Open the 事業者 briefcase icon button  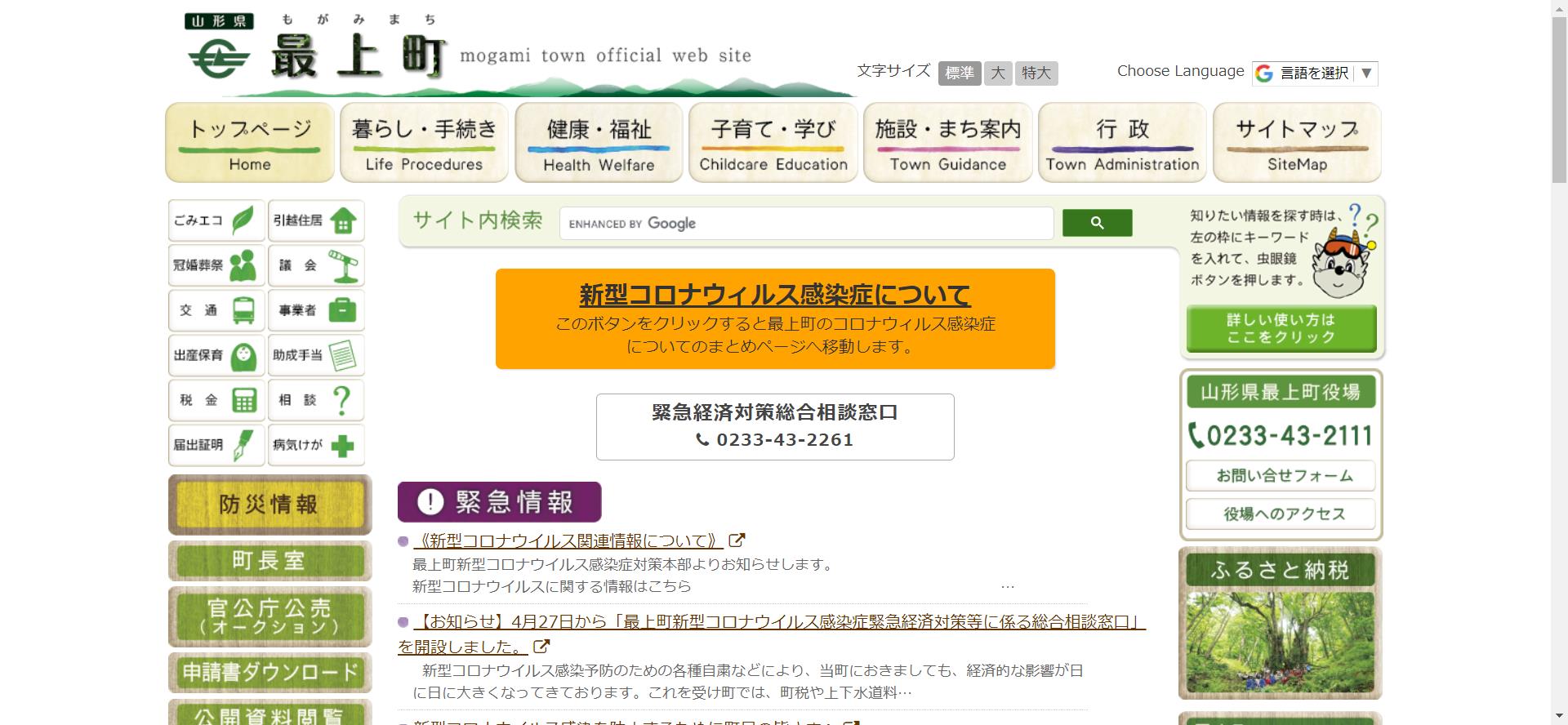point(316,310)
